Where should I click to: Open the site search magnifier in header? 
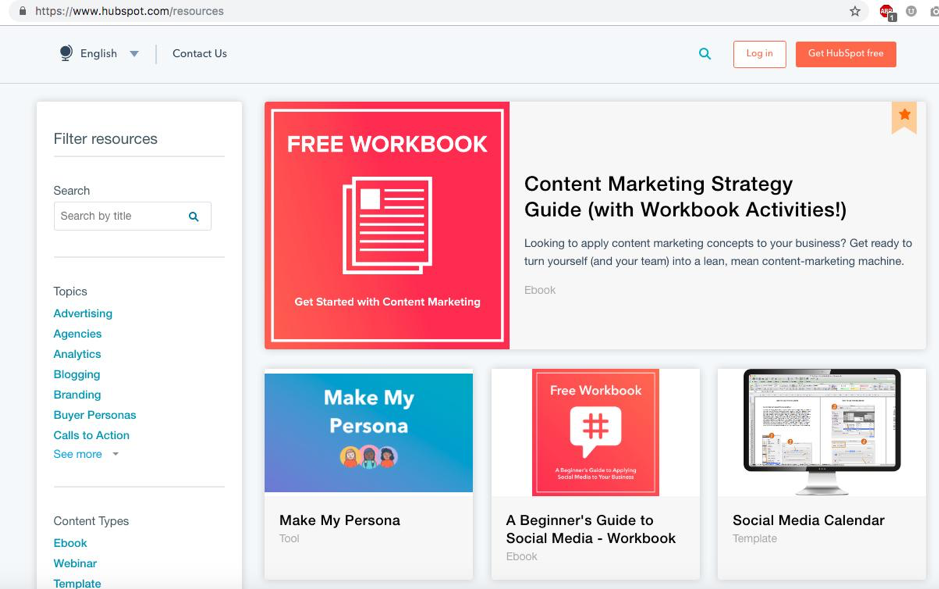pyautogui.click(x=705, y=54)
